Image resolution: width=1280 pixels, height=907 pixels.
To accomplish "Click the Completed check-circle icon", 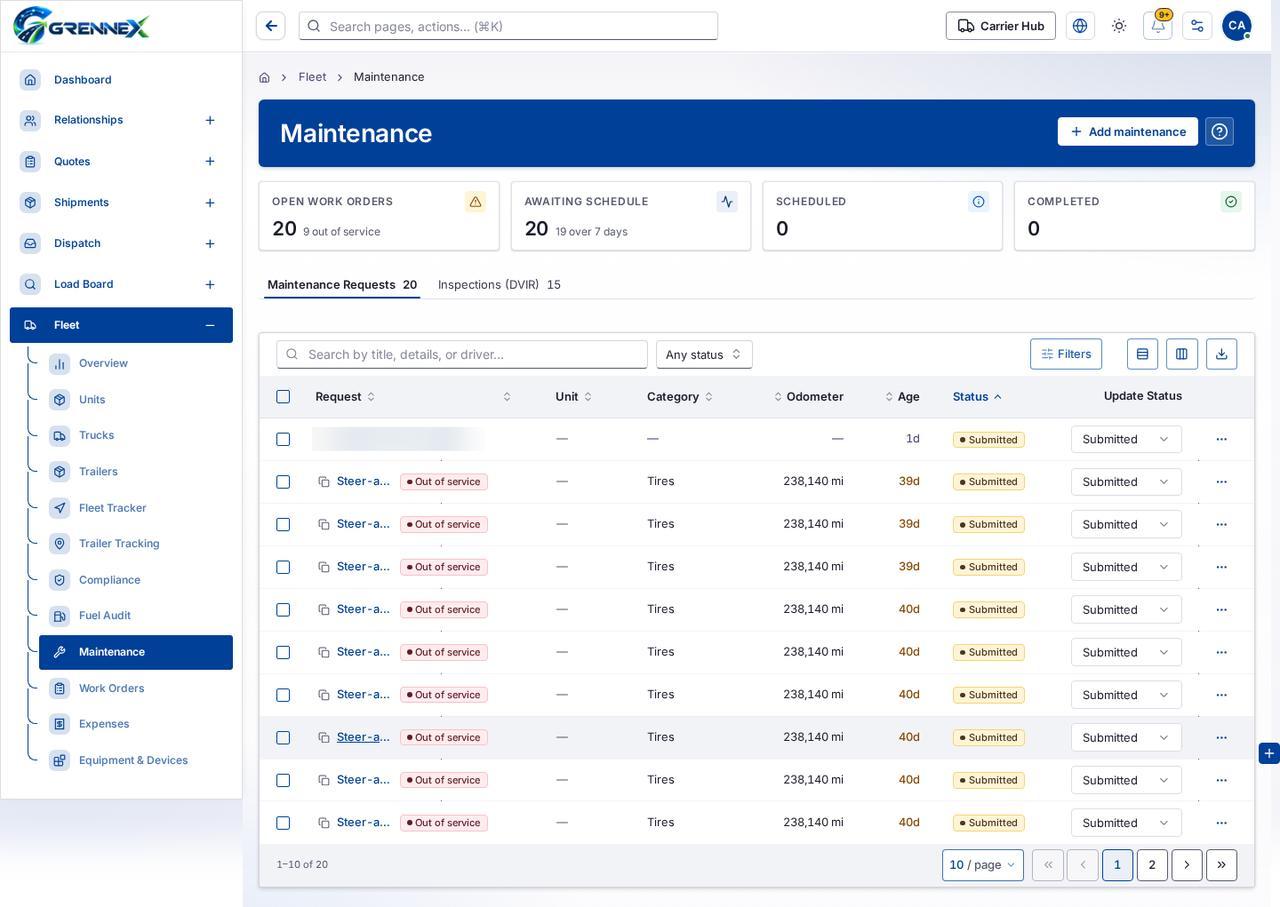I will tap(1231, 202).
